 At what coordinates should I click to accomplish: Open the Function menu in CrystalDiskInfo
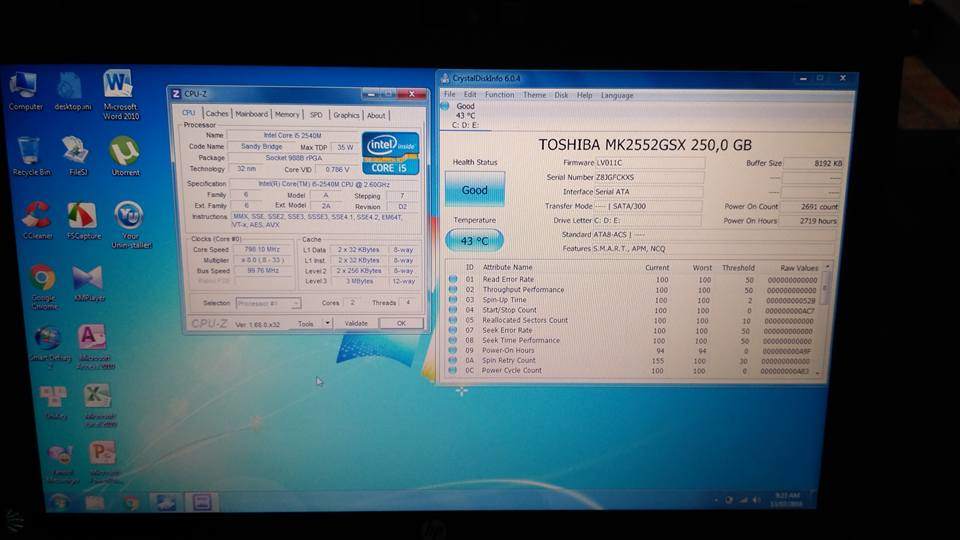500,95
